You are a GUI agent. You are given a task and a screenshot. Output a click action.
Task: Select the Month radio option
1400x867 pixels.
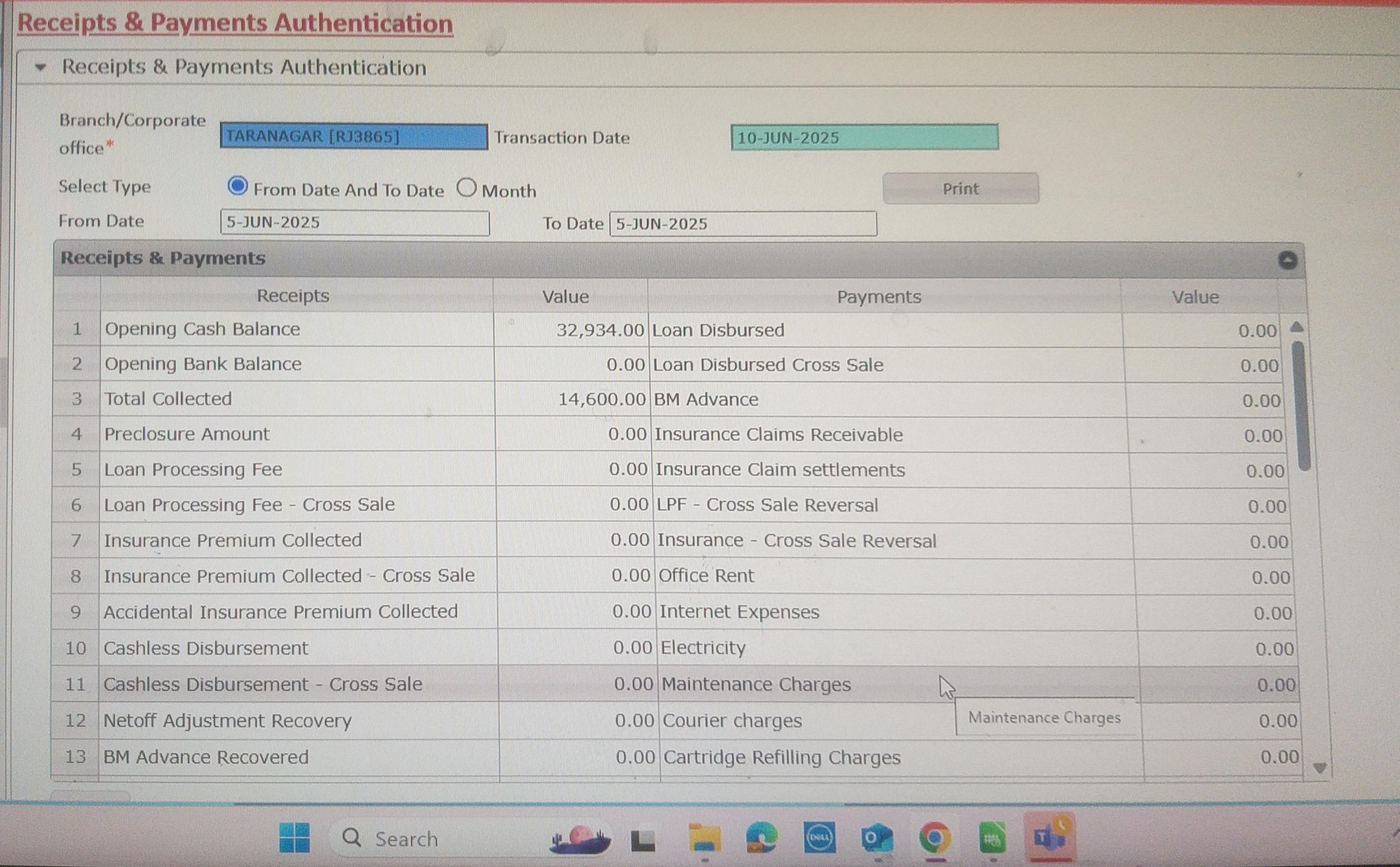(467, 187)
